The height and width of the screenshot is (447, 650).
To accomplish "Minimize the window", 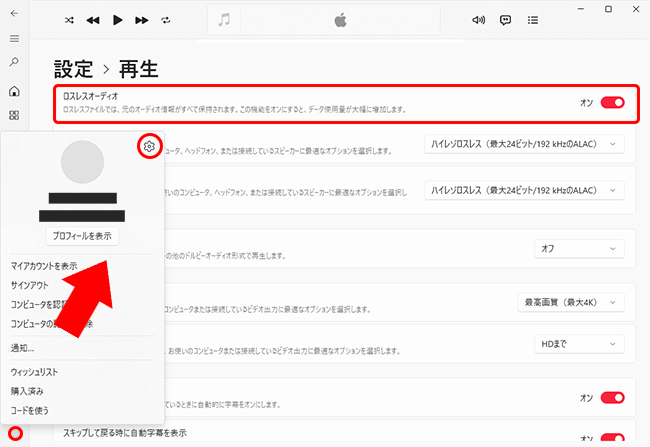I will click(x=581, y=9).
